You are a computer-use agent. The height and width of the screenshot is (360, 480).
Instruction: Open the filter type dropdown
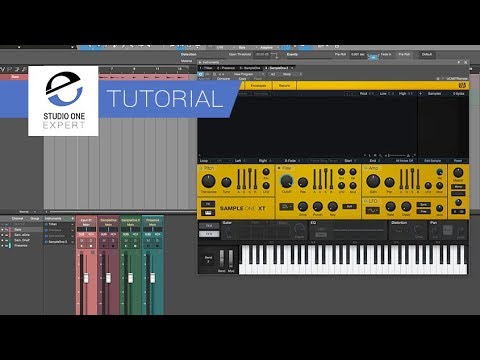[286, 207]
